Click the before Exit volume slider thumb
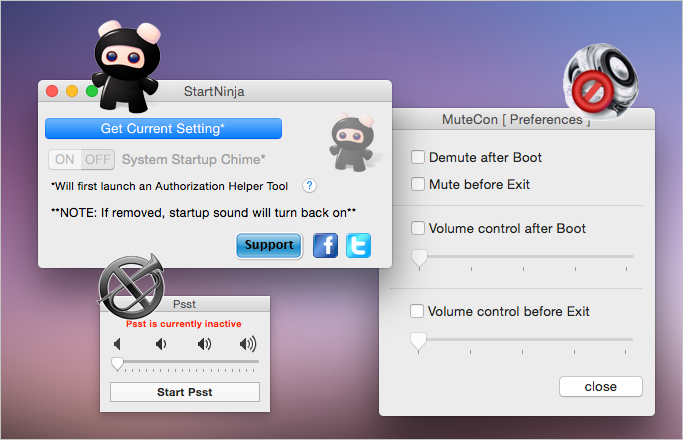 (x=419, y=341)
